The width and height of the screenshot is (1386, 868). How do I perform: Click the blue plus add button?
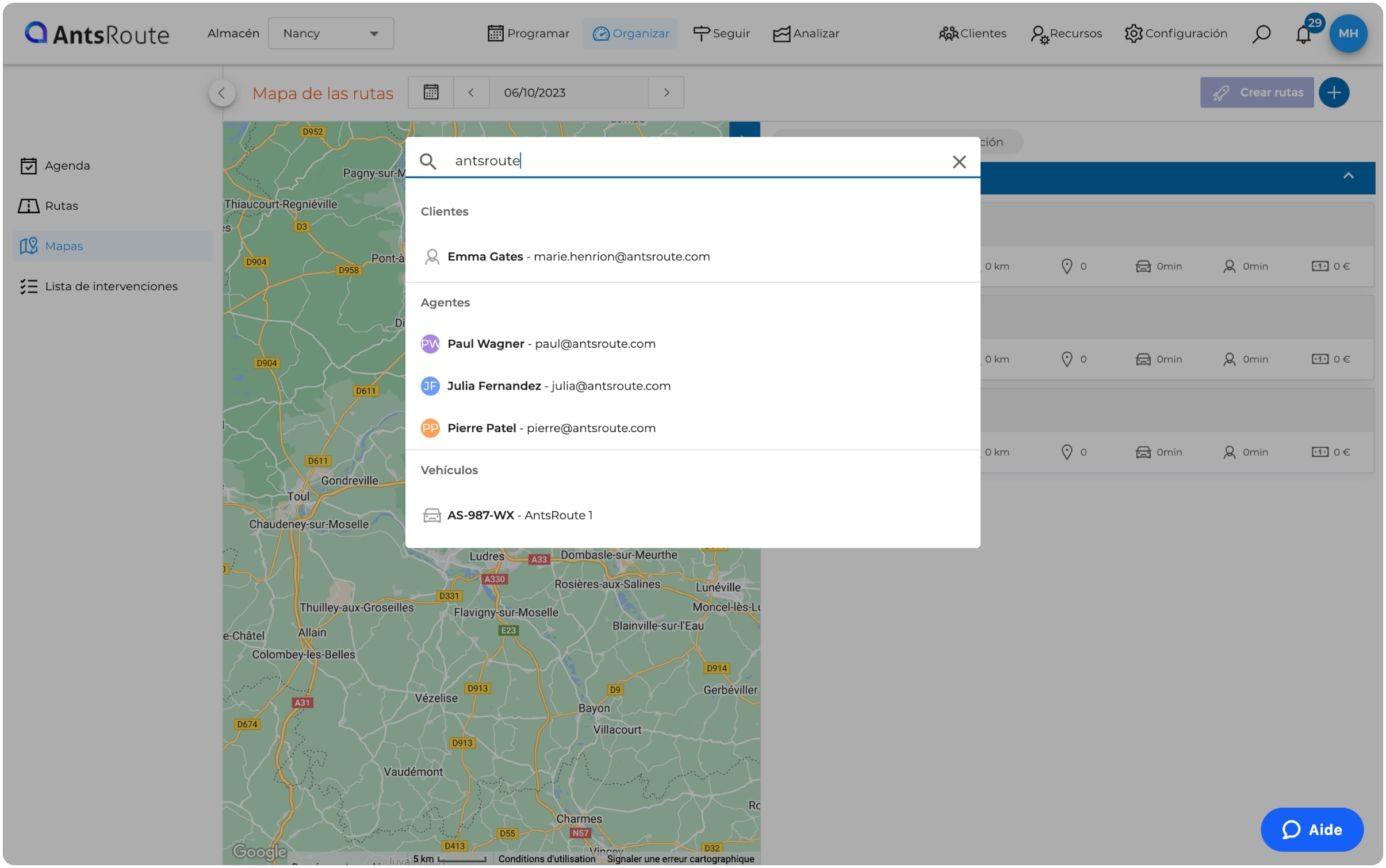click(1334, 92)
